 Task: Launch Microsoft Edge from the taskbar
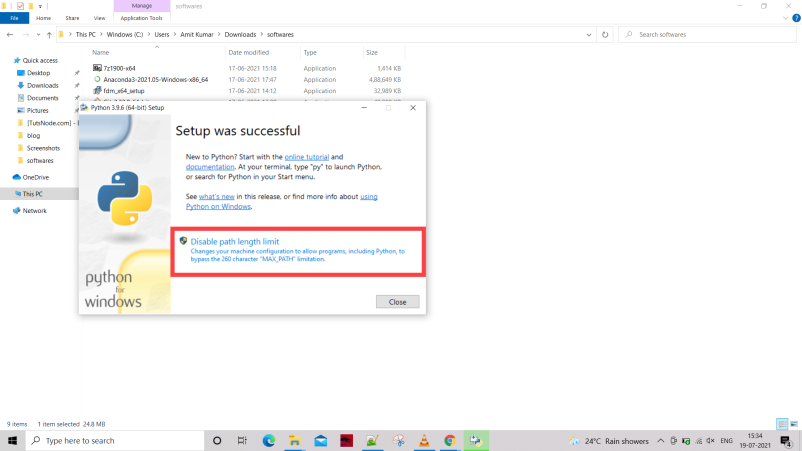pos(269,441)
